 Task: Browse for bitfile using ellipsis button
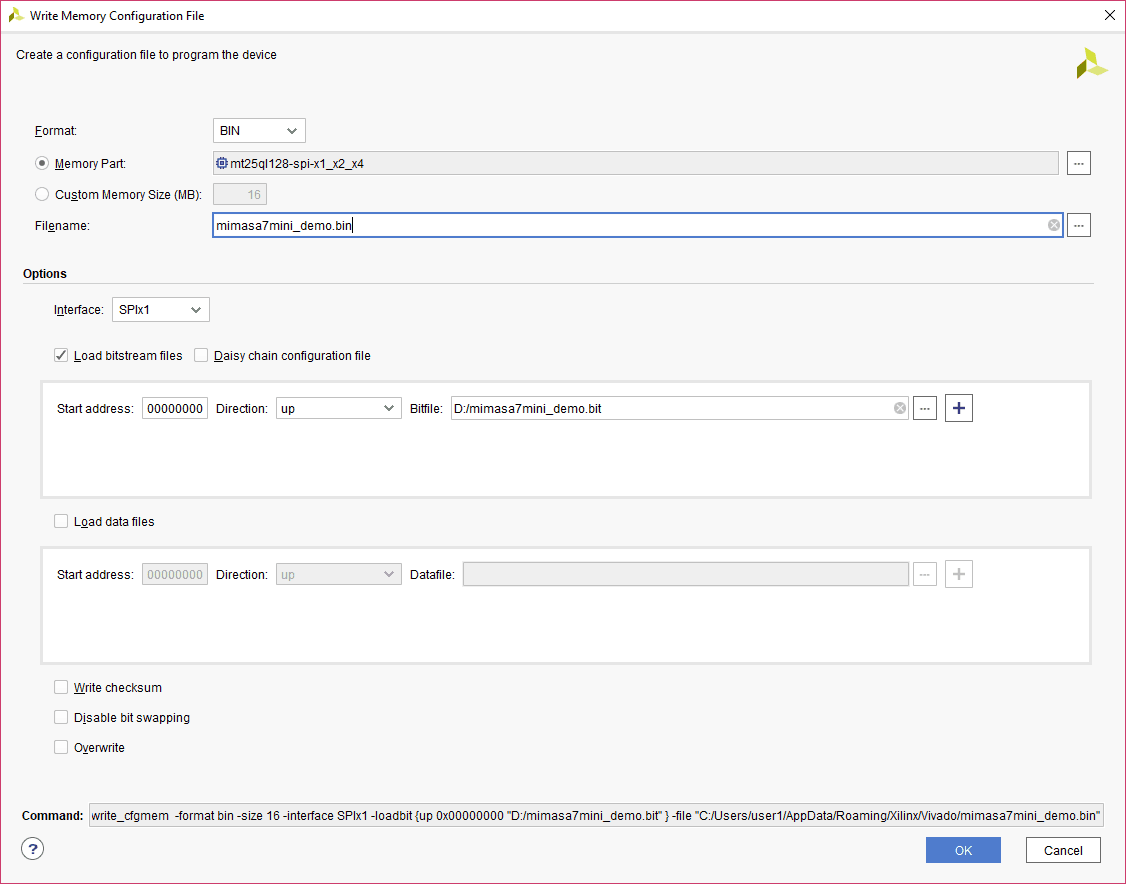click(x=925, y=408)
